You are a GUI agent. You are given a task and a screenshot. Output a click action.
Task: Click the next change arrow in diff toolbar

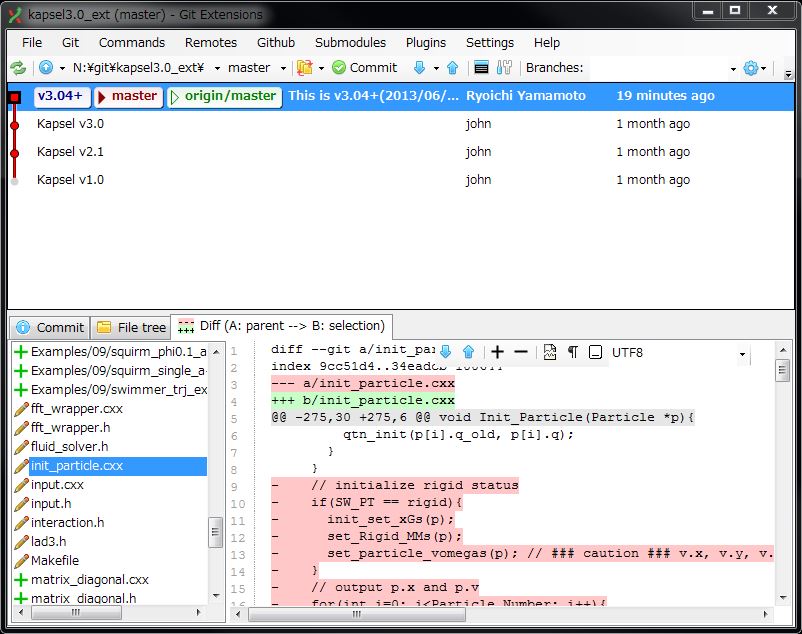pyautogui.click(x=446, y=352)
